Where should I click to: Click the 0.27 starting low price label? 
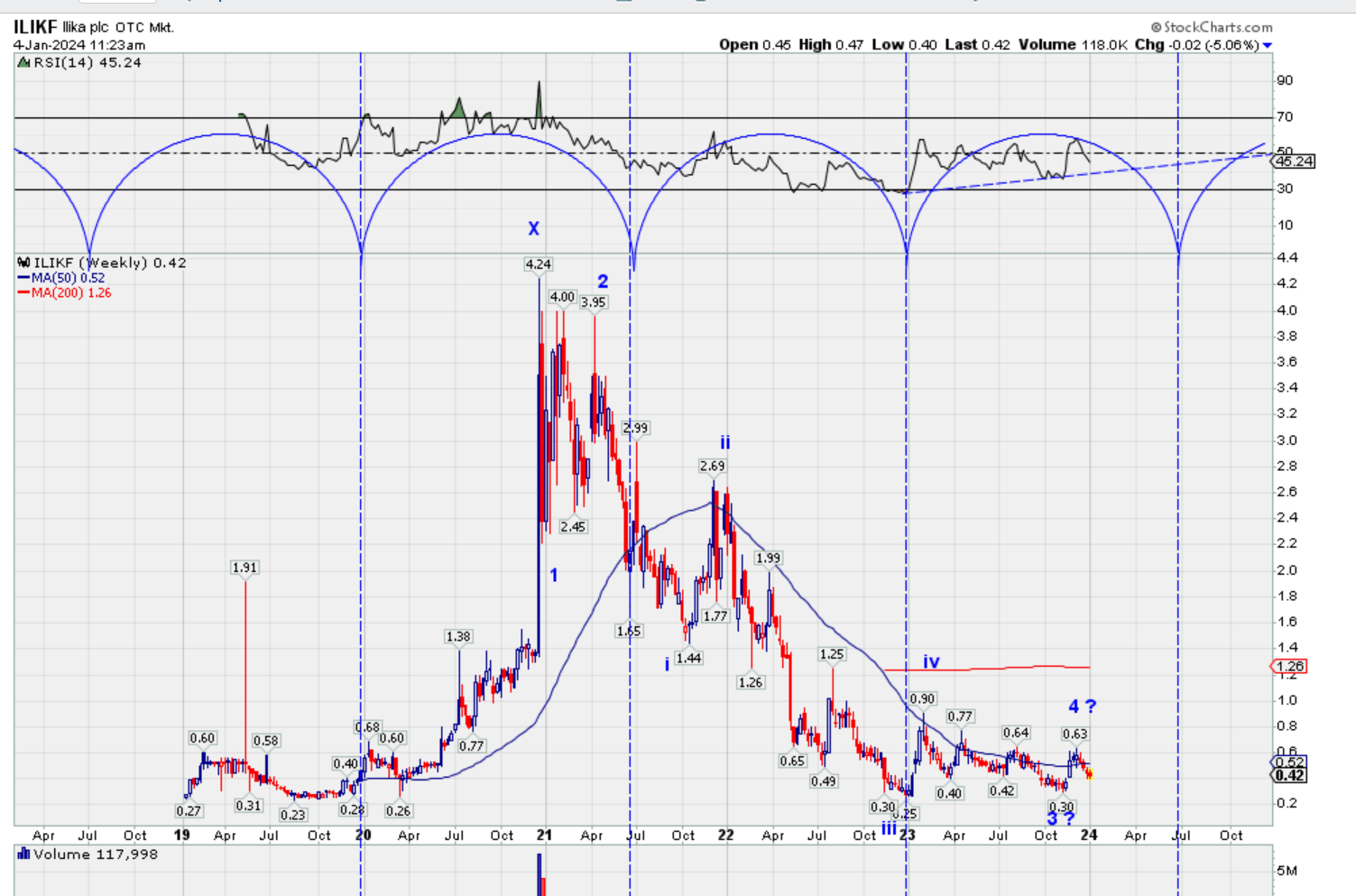click(189, 811)
